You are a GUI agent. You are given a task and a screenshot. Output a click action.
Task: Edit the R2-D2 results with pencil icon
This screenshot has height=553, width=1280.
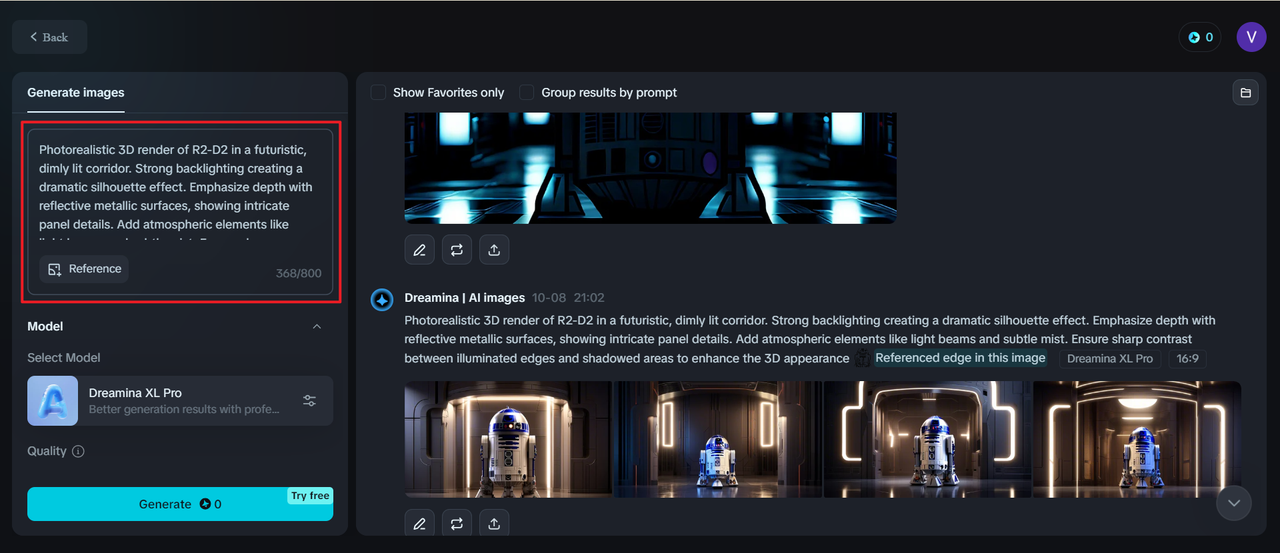point(419,523)
